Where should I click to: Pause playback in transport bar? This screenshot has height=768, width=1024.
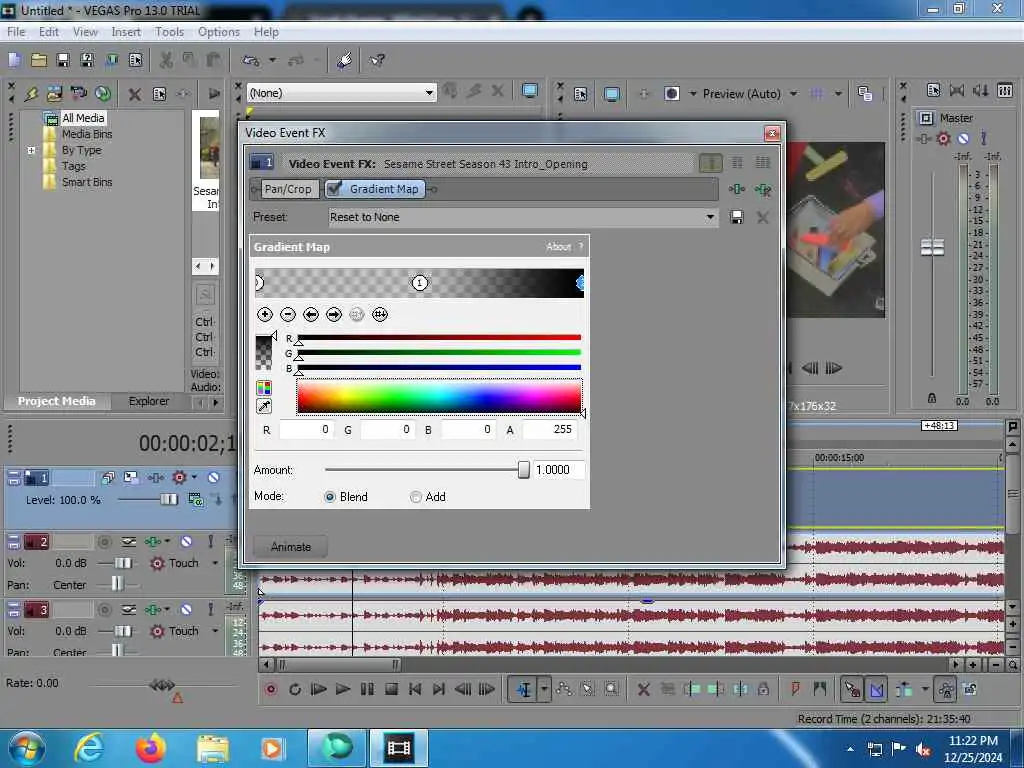point(367,690)
